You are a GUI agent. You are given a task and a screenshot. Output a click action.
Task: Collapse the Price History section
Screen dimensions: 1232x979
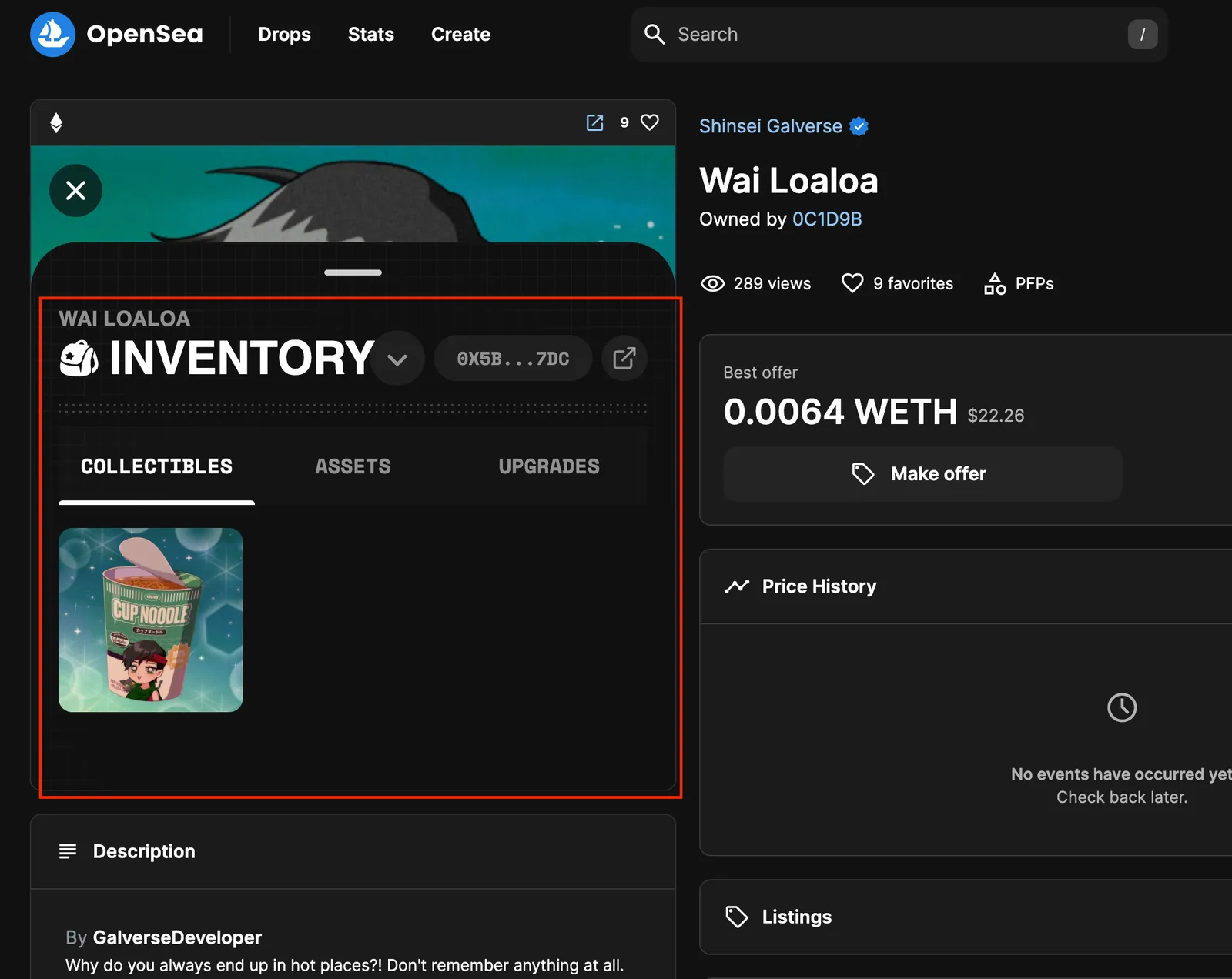point(966,586)
